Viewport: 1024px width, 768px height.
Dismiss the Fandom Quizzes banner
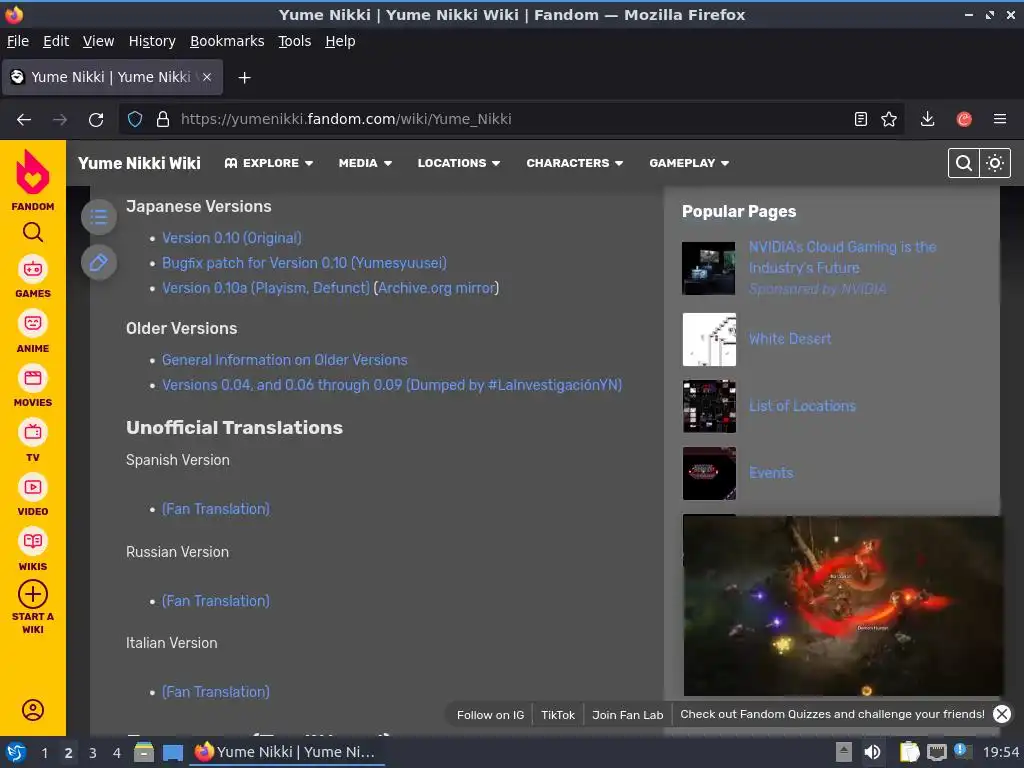coord(1002,714)
